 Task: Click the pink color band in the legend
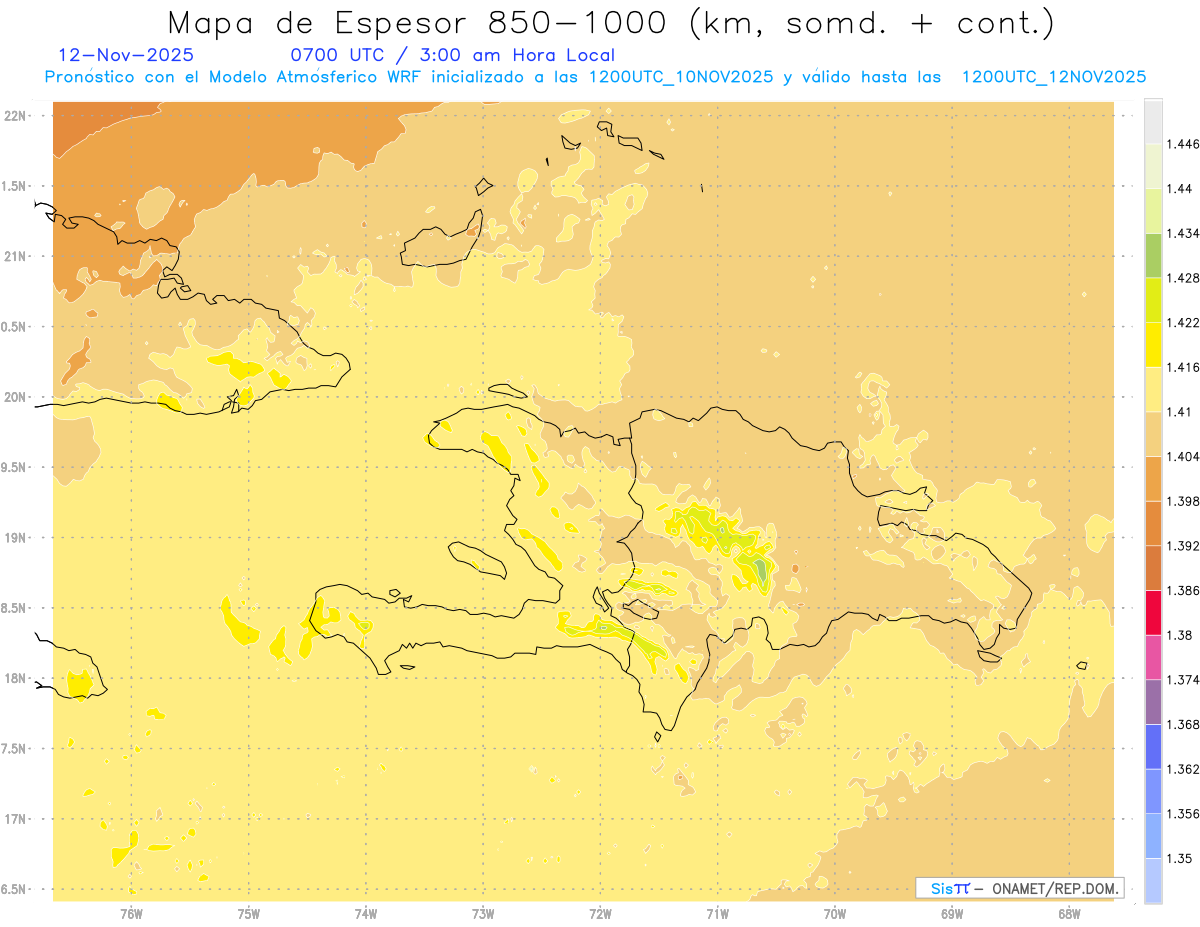pos(1153,657)
